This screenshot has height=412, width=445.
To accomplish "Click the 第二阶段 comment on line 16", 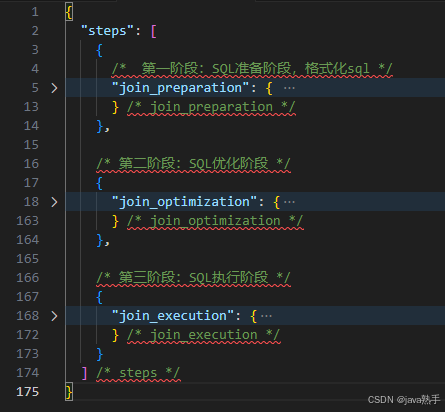I will [193, 164].
